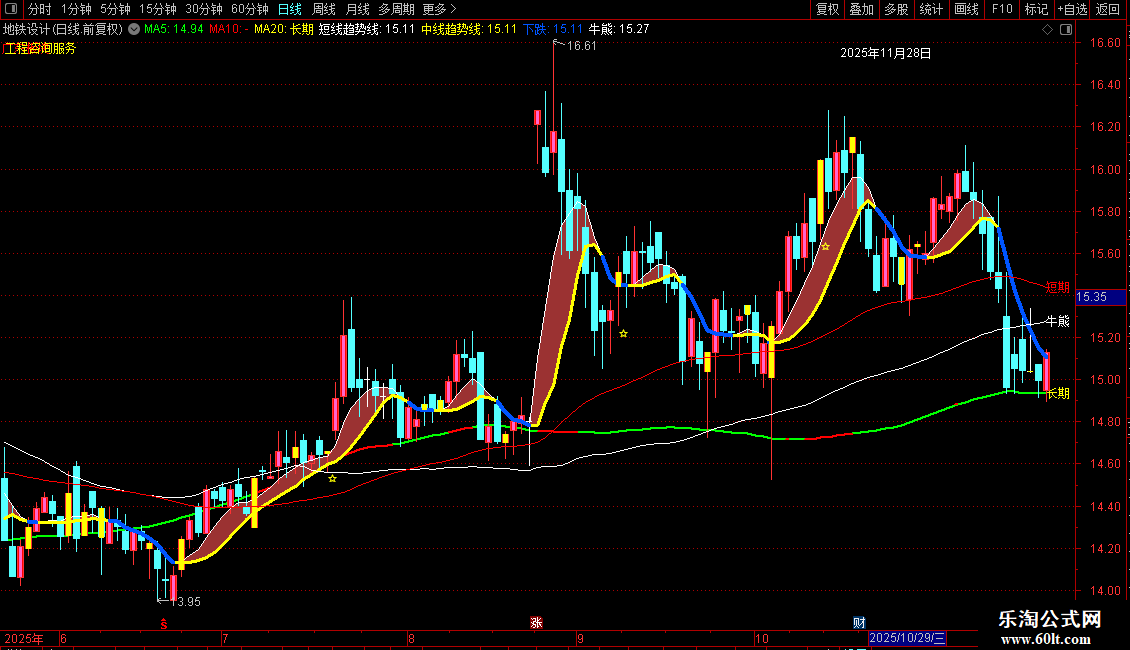
Task: Select the 5分钟 period tab
Action: (115, 9)
